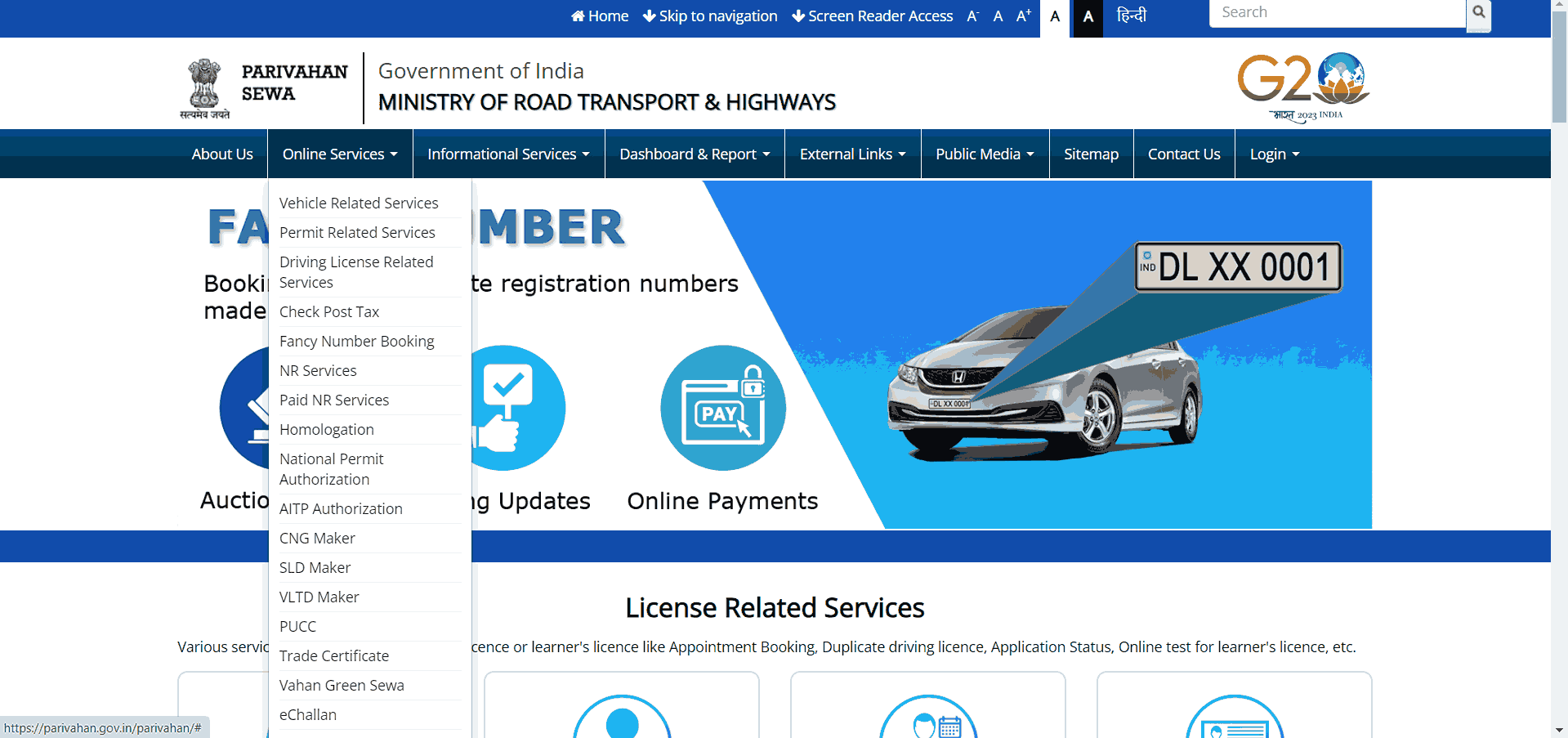The width and height of the screenshot is (1568, 738).
Task: Click the search magnifier icon
Action: pyautogui.click(x=1478, y=13)
